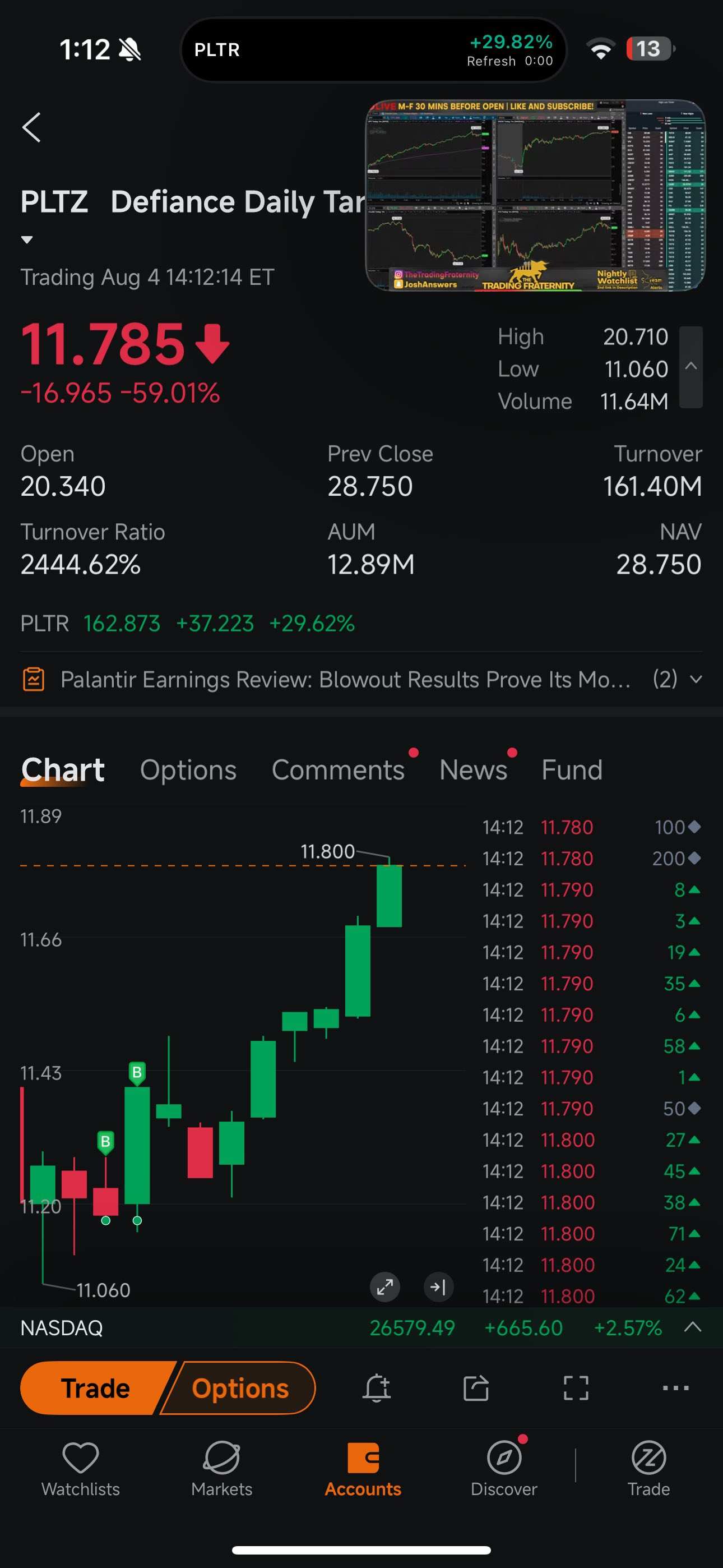Image resolution: width=723 pixels, height=1568 pixels.
Task: Open the NASDAQ index quote row
Action: [x=361, y=1327]
